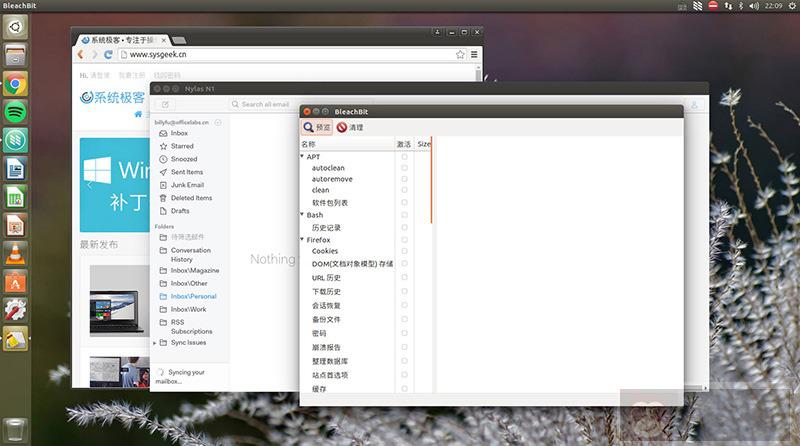Open Files manager launcher icon
This screenshot has height=446, width=800.
15,55
